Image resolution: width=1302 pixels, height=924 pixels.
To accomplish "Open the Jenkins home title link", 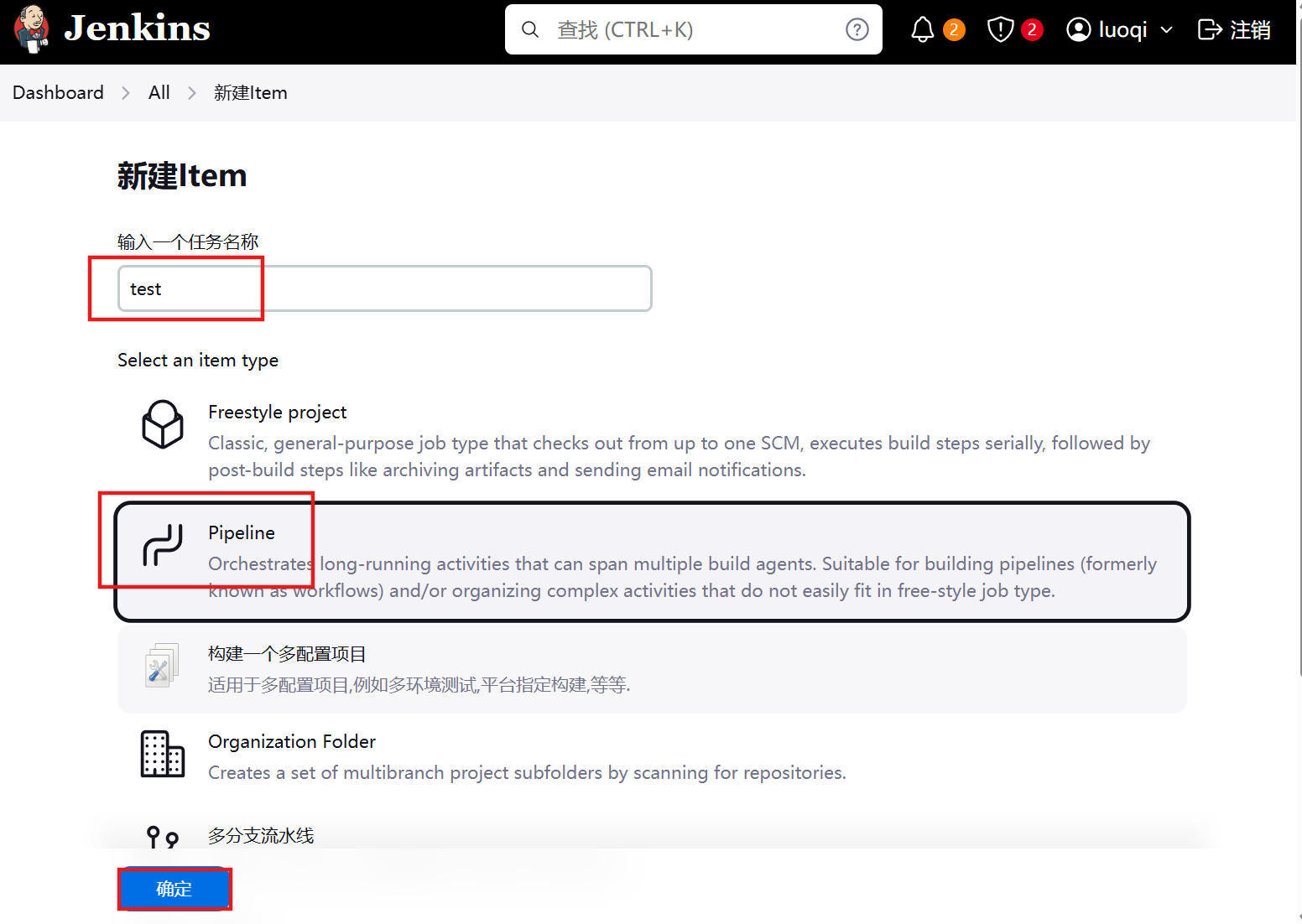I will point(138,29).
